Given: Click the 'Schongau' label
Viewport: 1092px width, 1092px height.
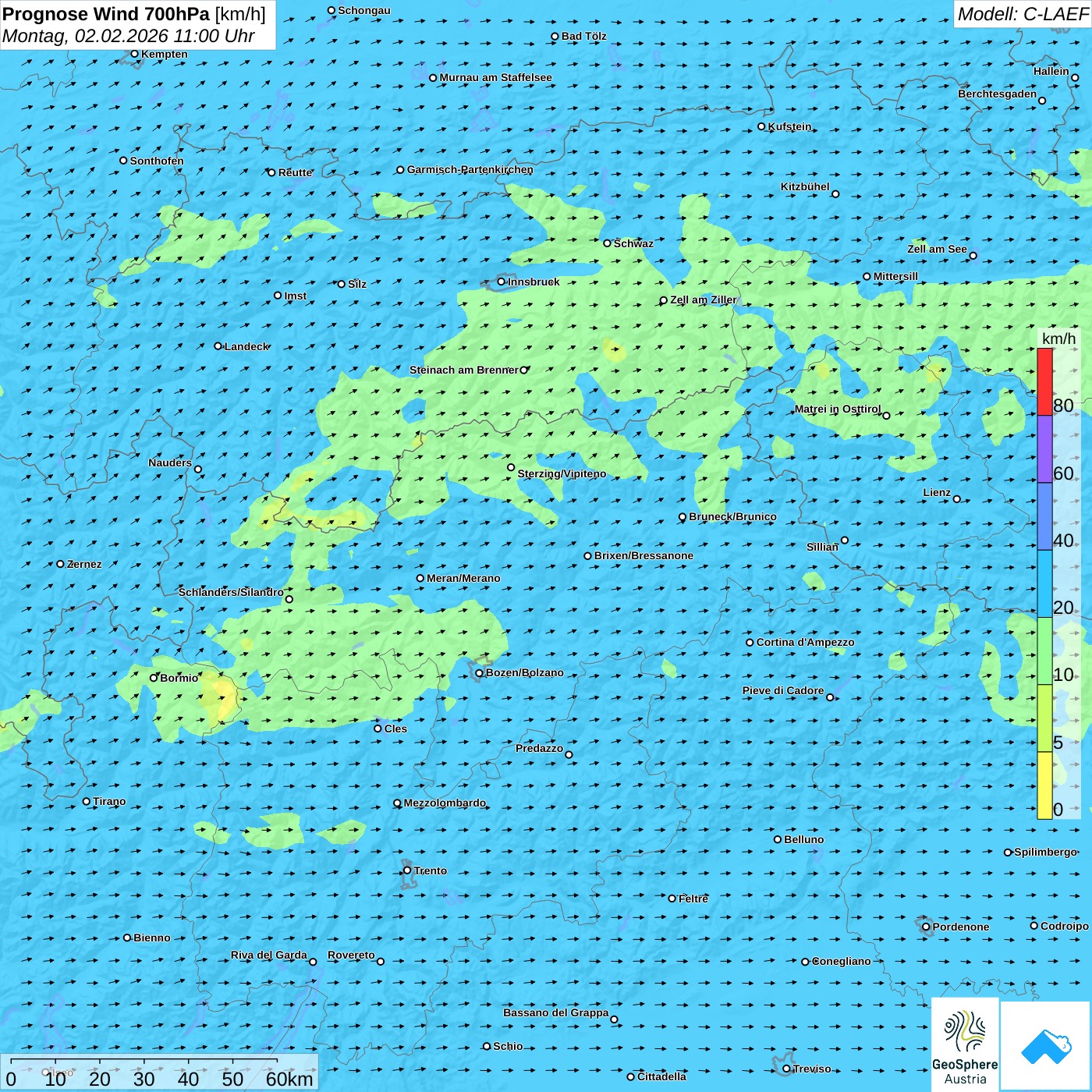Looking at the screenshot, I should tap(363, 10).
